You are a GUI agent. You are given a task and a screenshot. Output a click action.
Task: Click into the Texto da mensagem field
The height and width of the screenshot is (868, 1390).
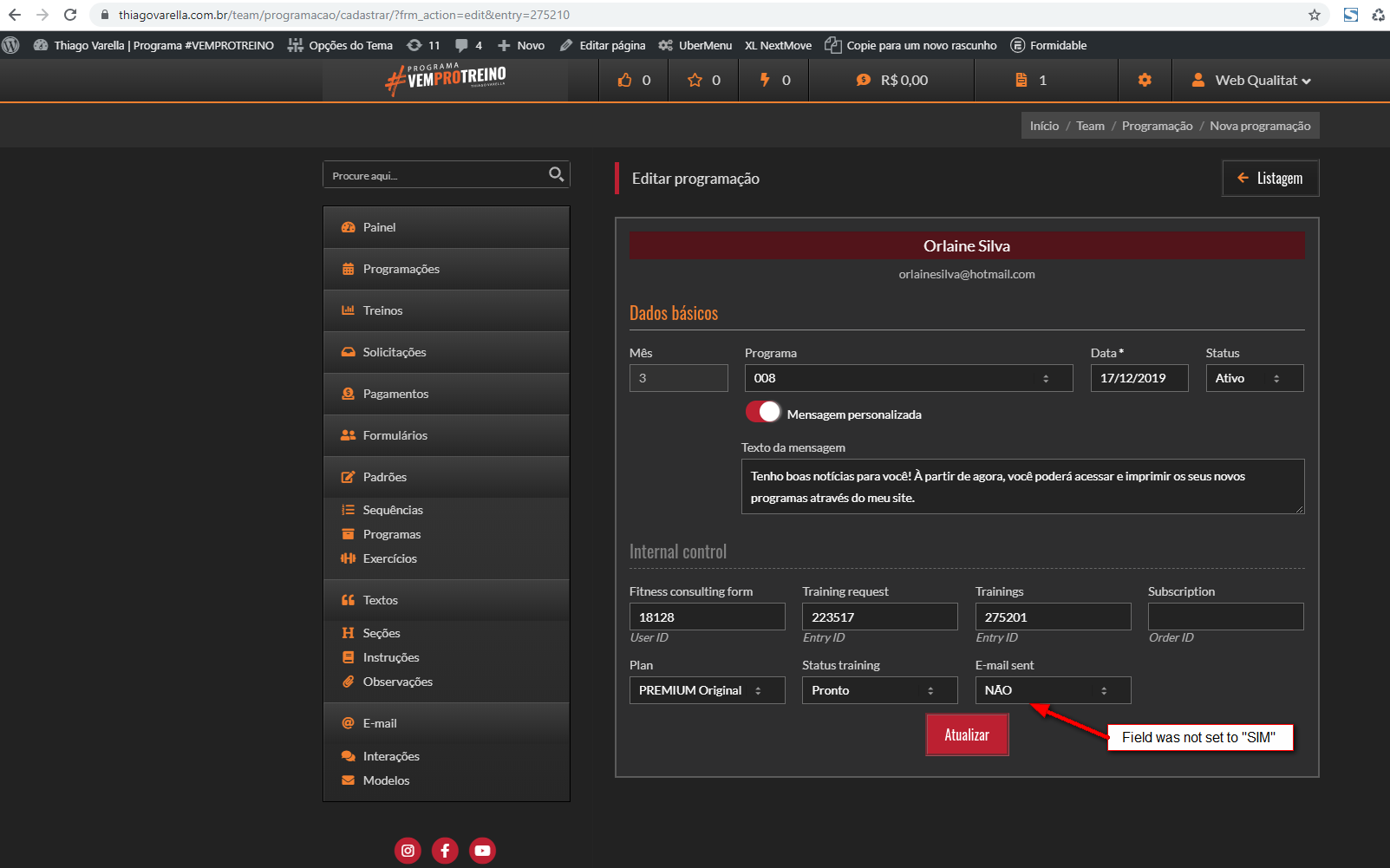click(1022, 486)
